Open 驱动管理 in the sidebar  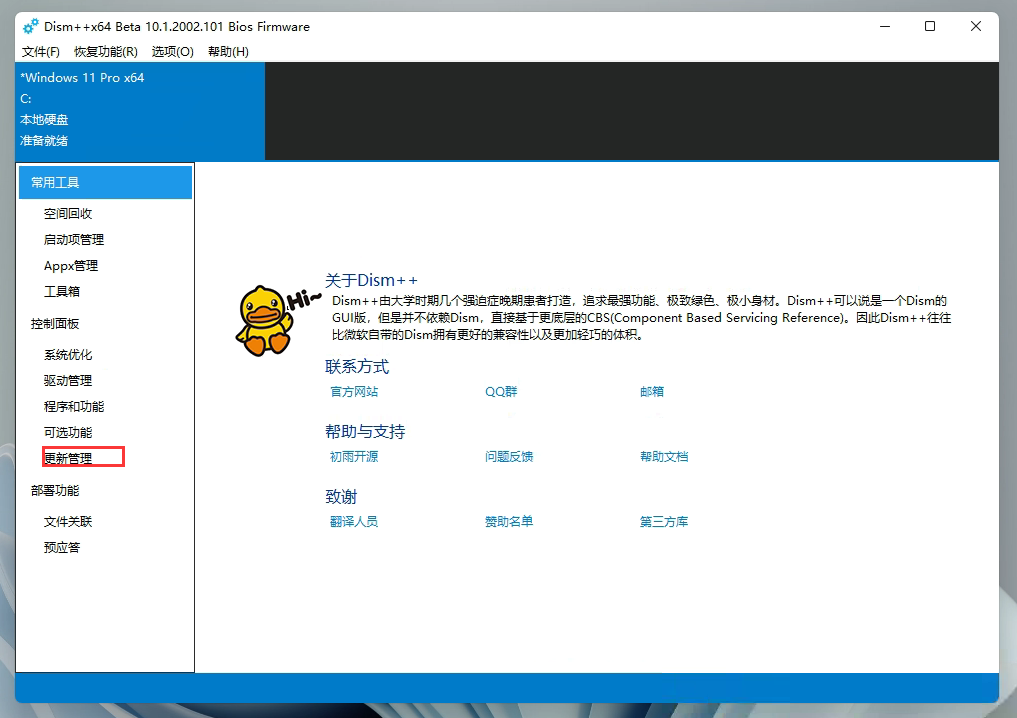tap(67, 380)
